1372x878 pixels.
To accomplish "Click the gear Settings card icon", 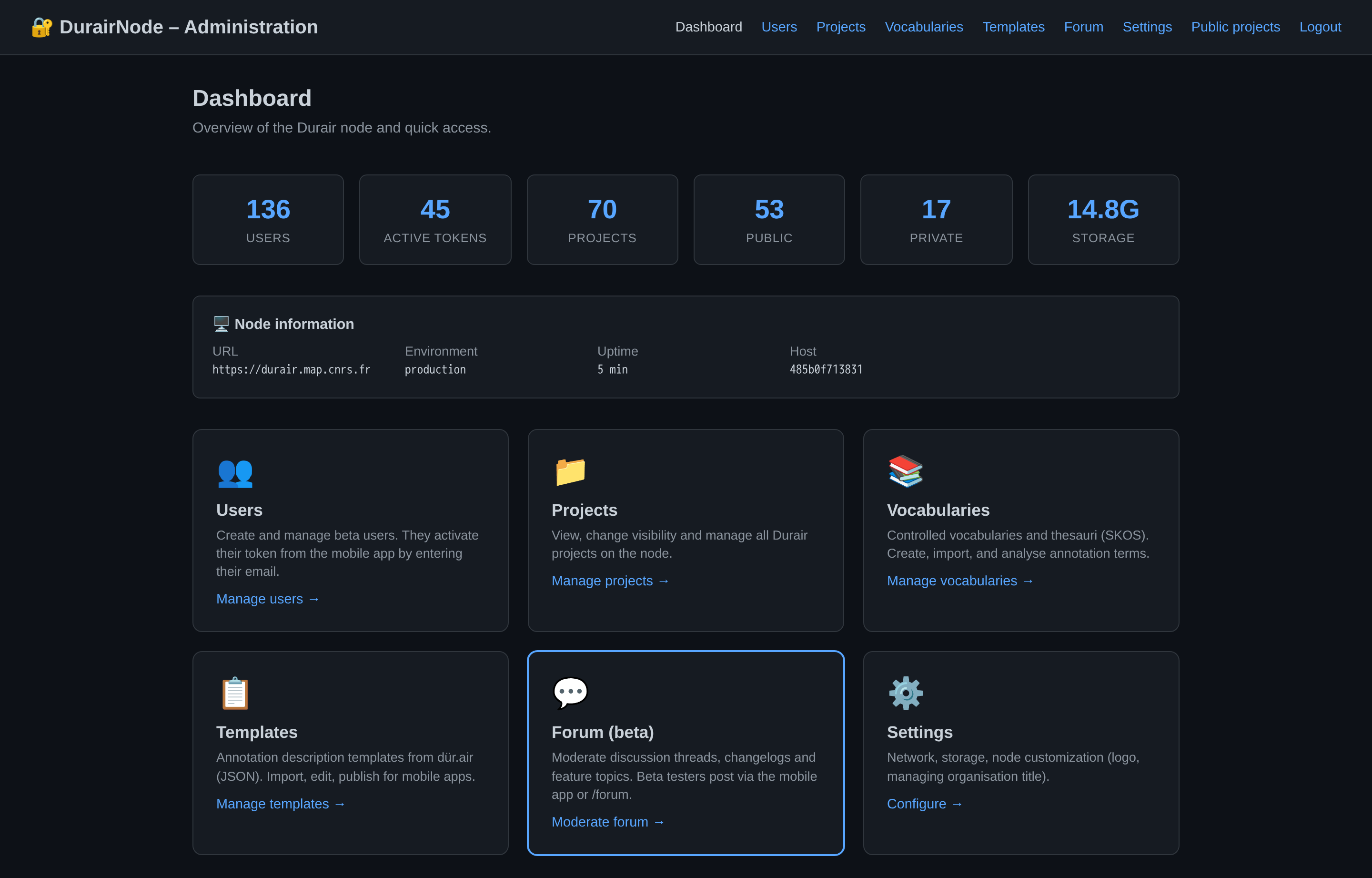I will pos(905,693).
